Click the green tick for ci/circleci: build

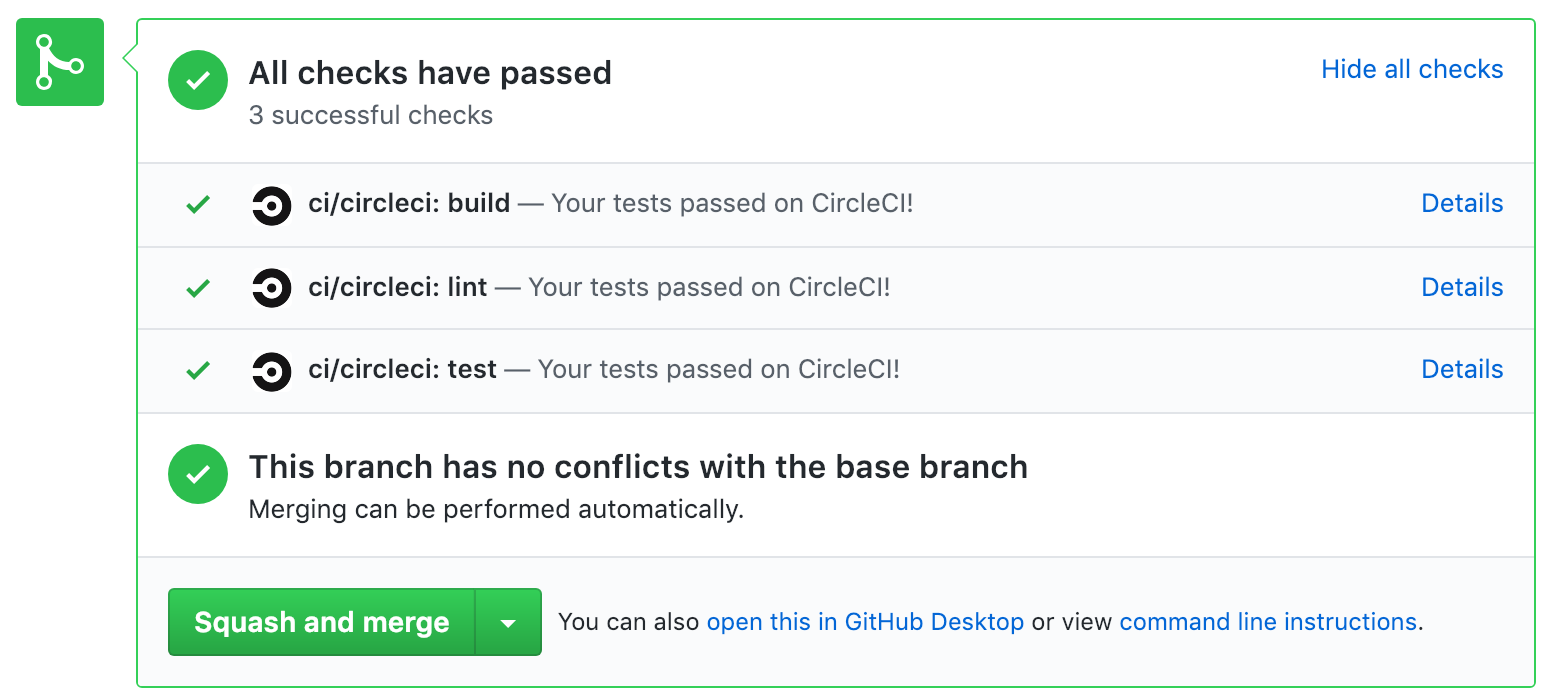pyautogui.click(x=198, y=205)
